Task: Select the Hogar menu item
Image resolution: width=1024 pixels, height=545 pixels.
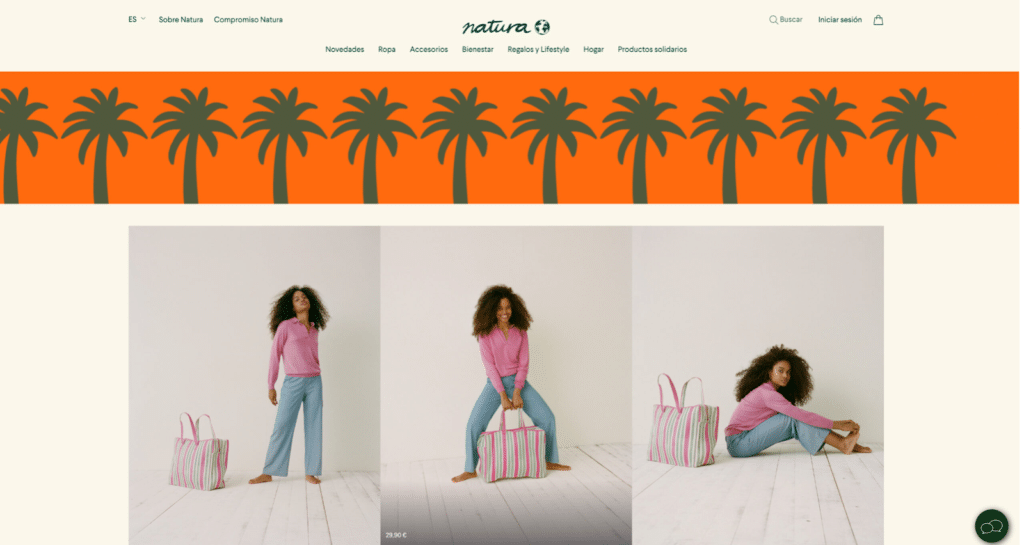Action: click(593, 50)
